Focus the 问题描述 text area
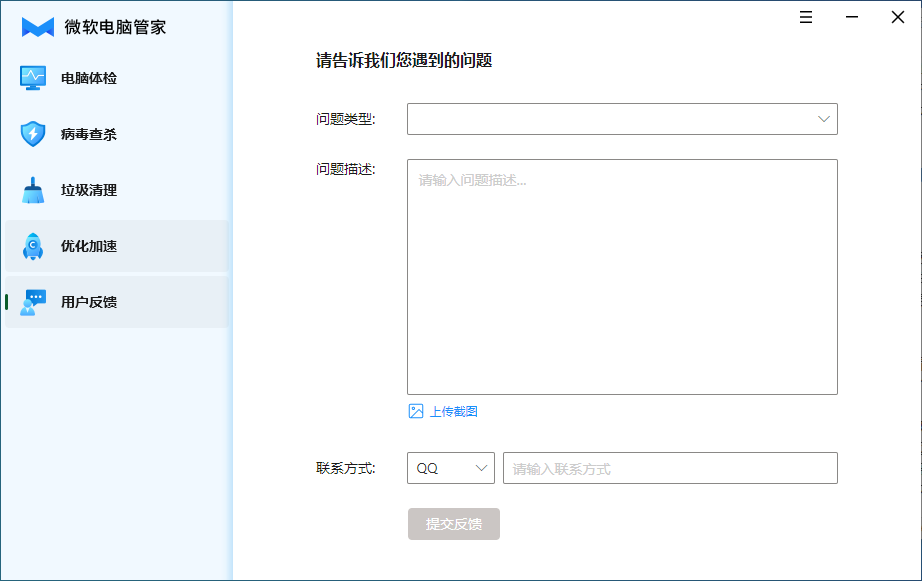 point(621,277)
